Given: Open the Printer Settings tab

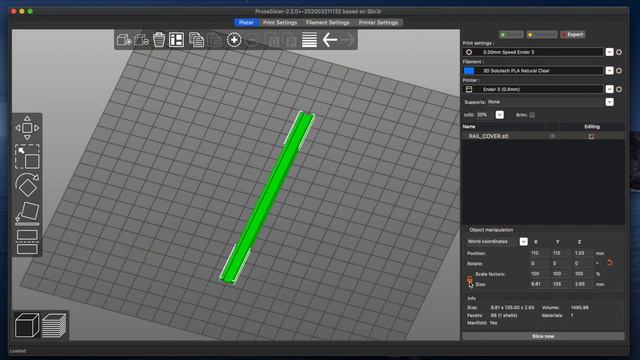Looking at the screenshot, I should coord(378,22).
